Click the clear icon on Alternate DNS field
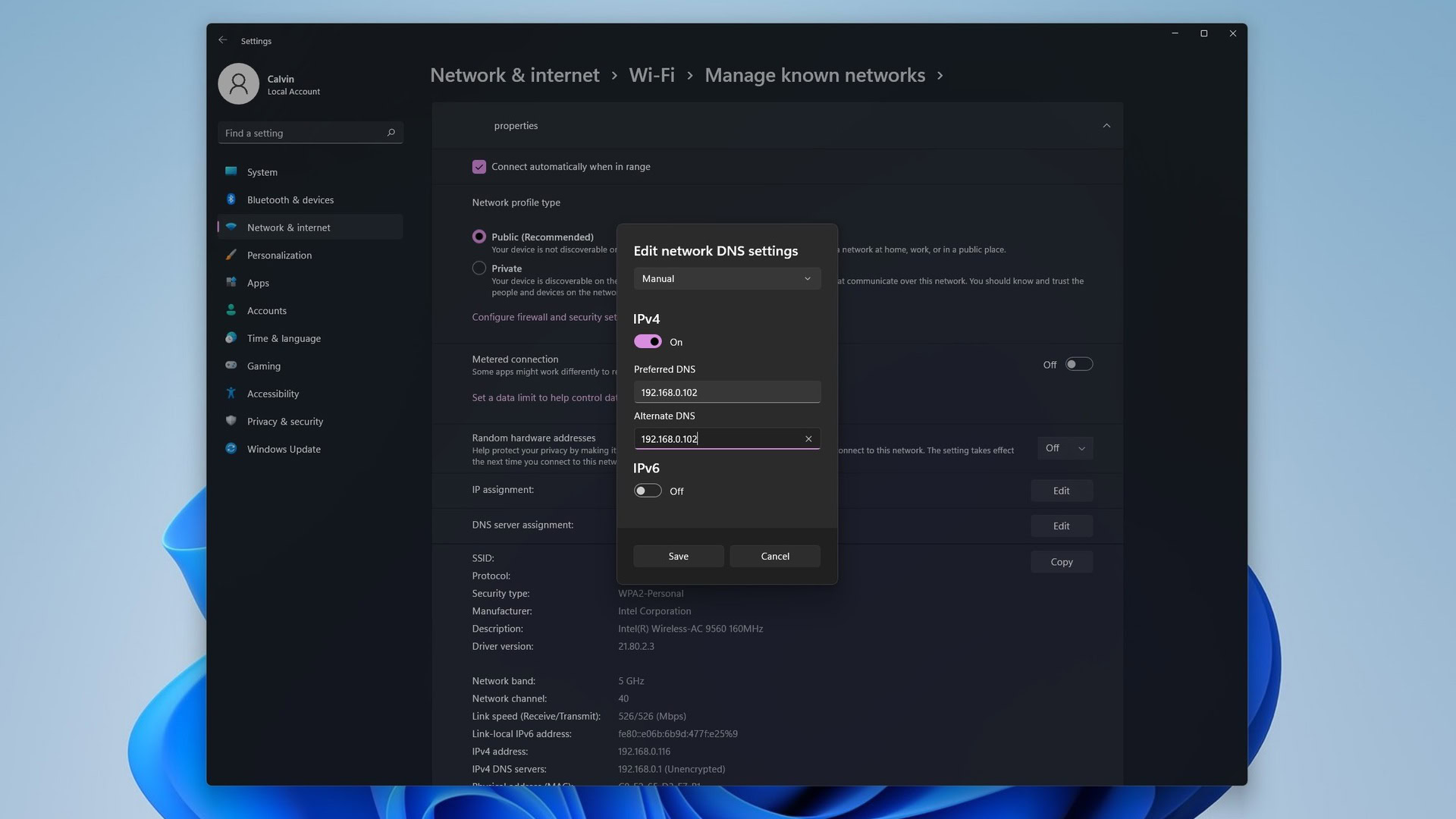Screen dimensions: 1456x819 coord(809,438)
